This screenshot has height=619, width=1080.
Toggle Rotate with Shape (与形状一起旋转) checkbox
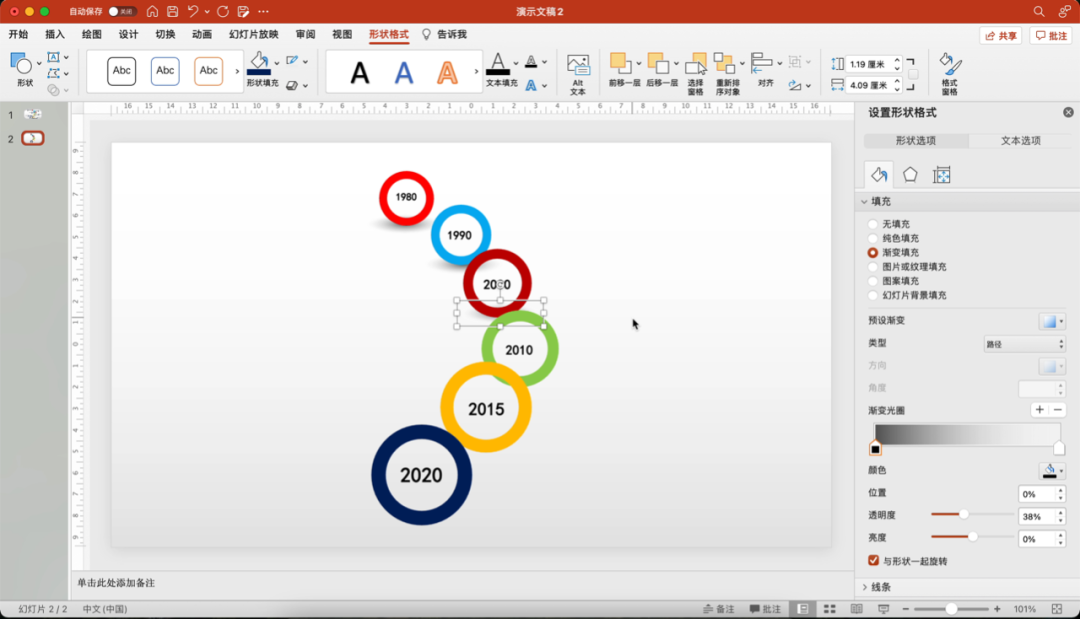[x=873, y=560]
